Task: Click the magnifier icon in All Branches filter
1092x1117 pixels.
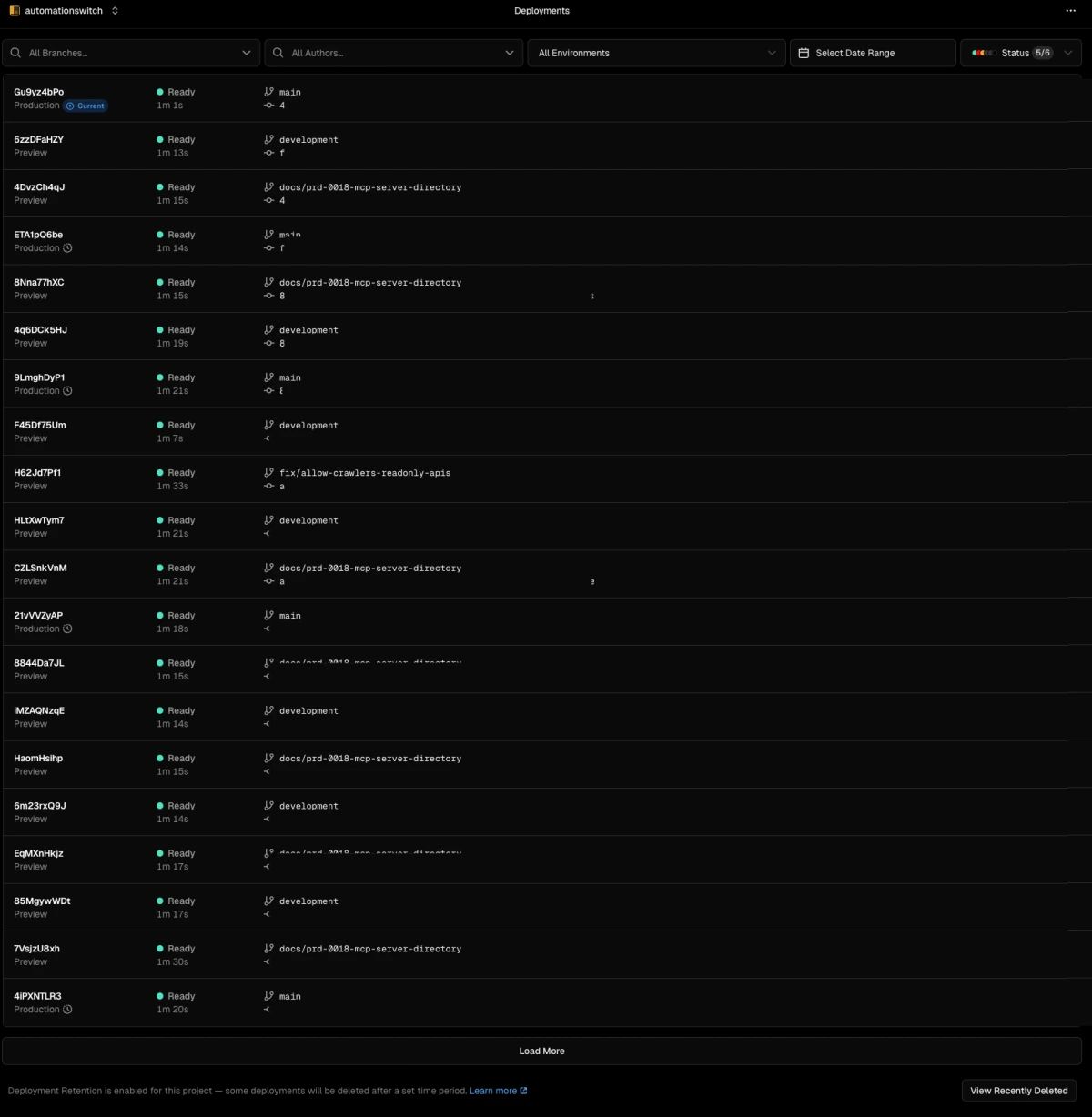Action: click(x=15, y=53)
